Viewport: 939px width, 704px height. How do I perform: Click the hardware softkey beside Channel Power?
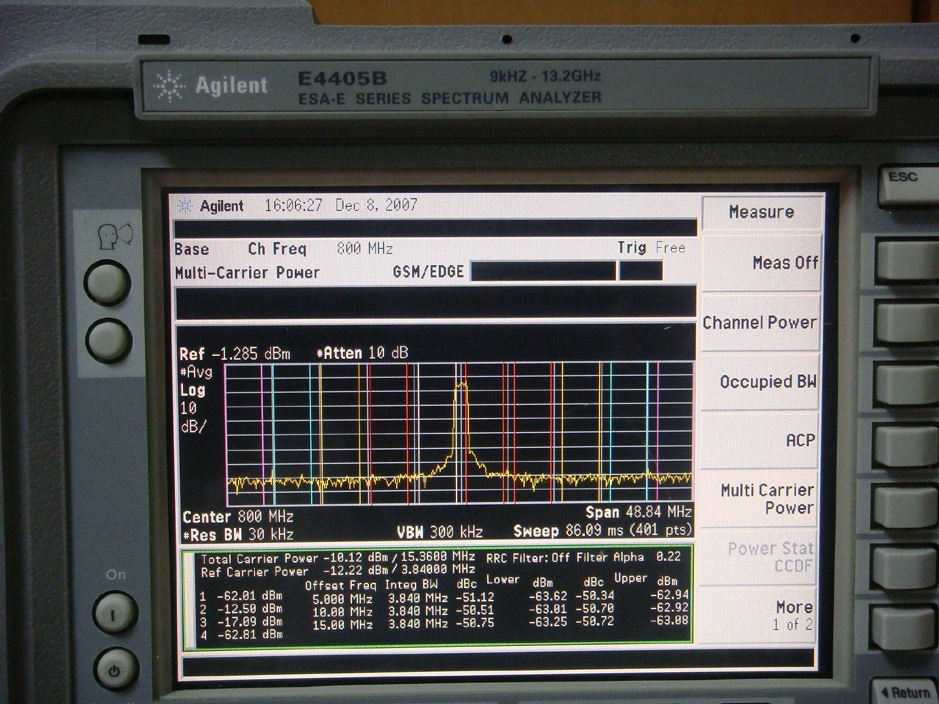pyautogui.click(x=908, y=322)
